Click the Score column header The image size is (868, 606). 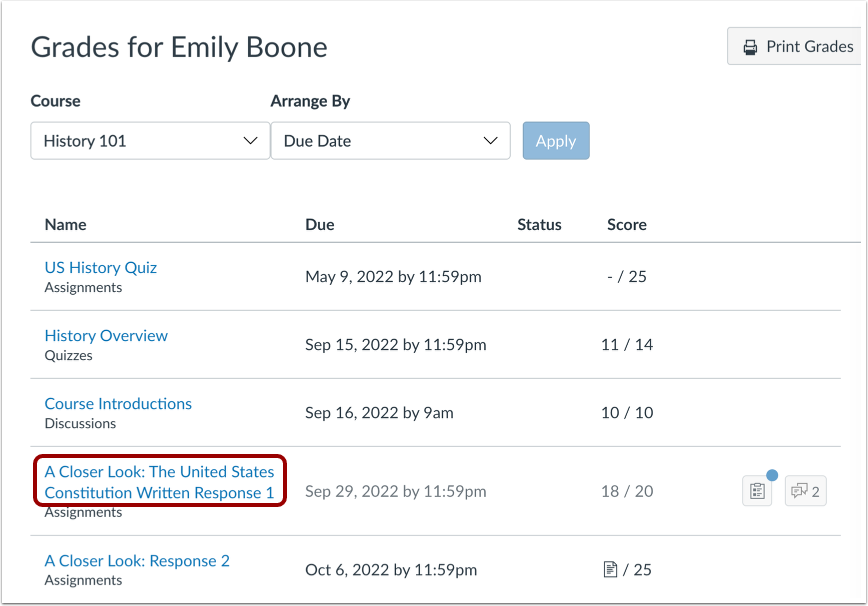point(627,225)
